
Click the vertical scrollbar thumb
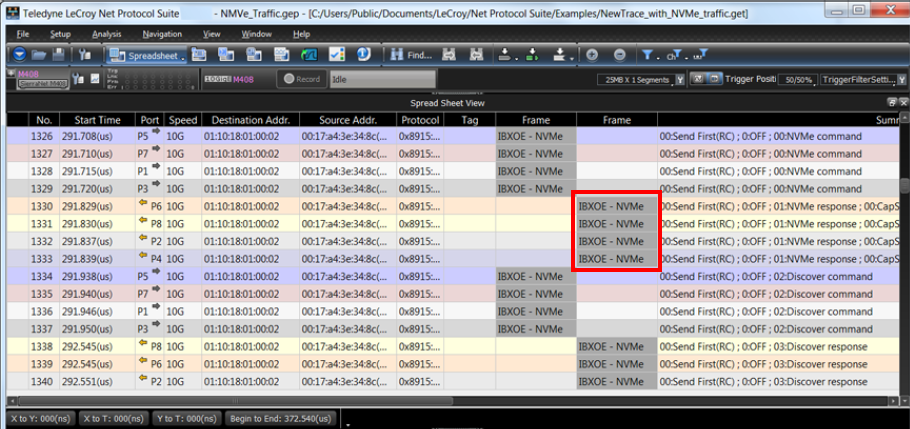(x=904, y=185)
